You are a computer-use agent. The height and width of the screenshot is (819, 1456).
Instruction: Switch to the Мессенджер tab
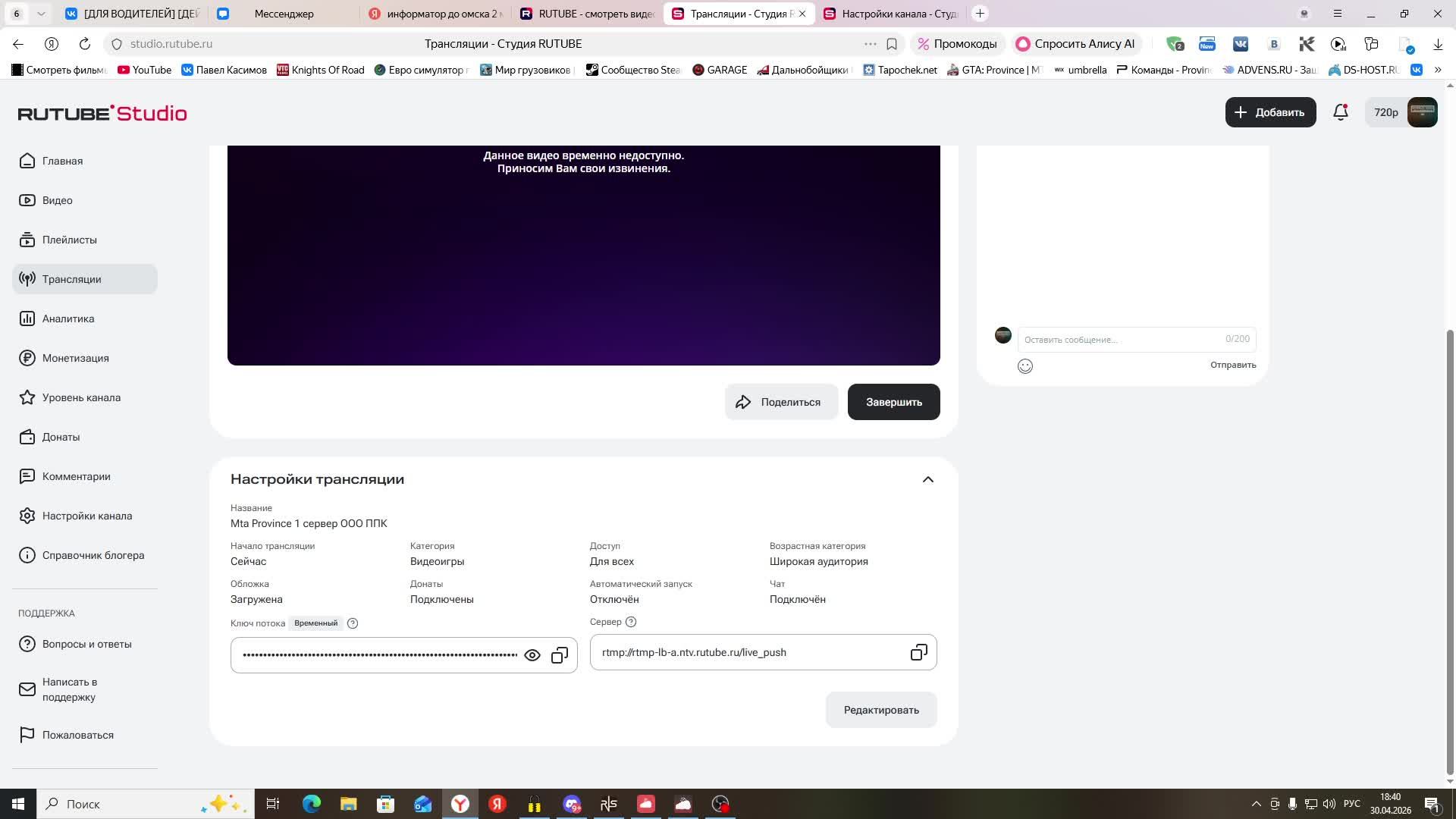(283, 13)
